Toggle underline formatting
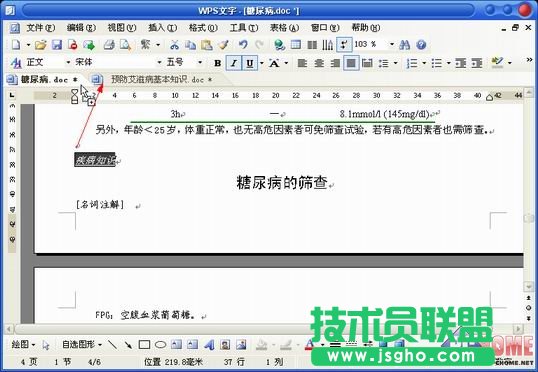This screenshot has width=538, height=372. pos(250,63)
